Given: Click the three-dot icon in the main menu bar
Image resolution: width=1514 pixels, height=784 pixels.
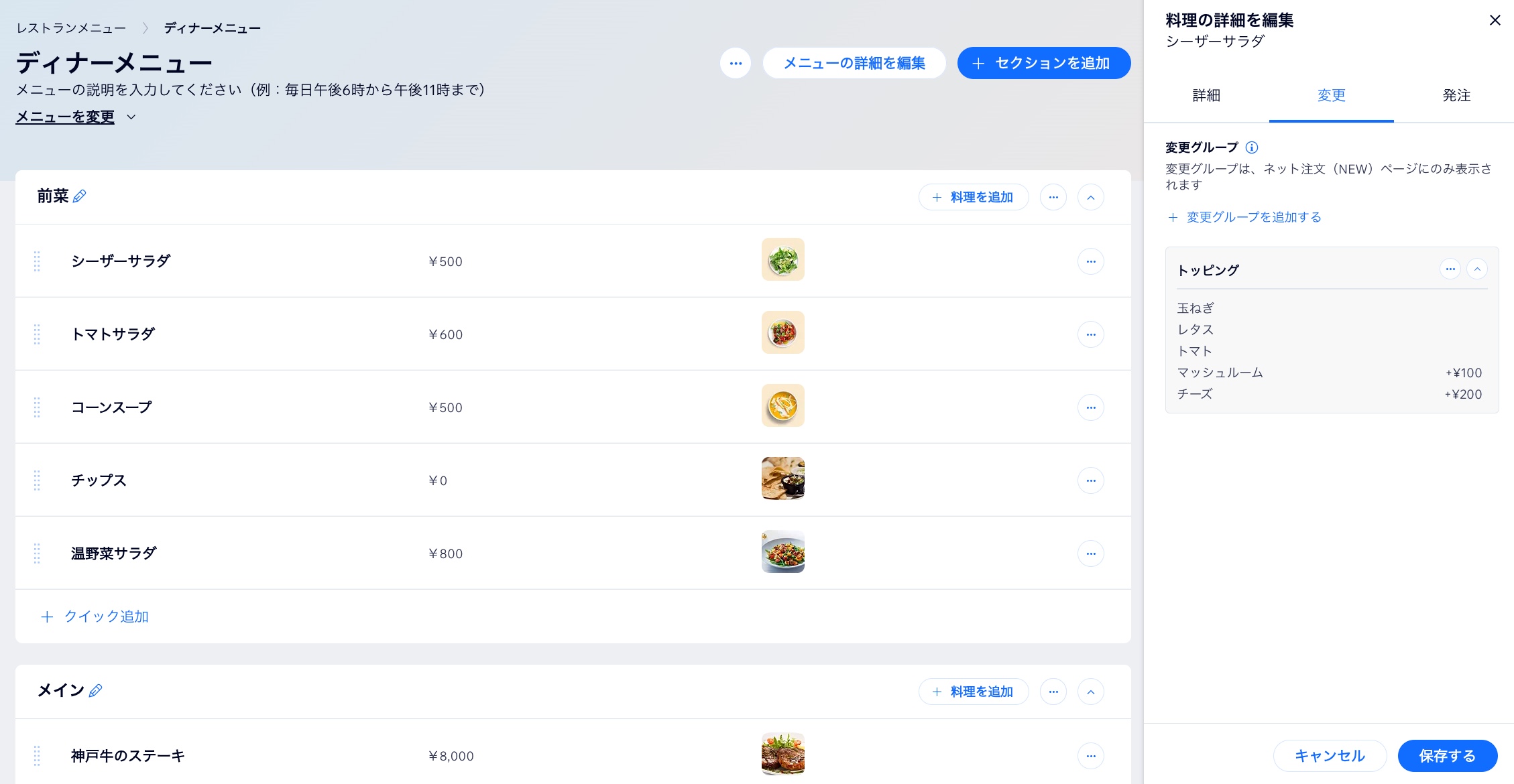Looking at the screenshot, I should tap(735, 63).
